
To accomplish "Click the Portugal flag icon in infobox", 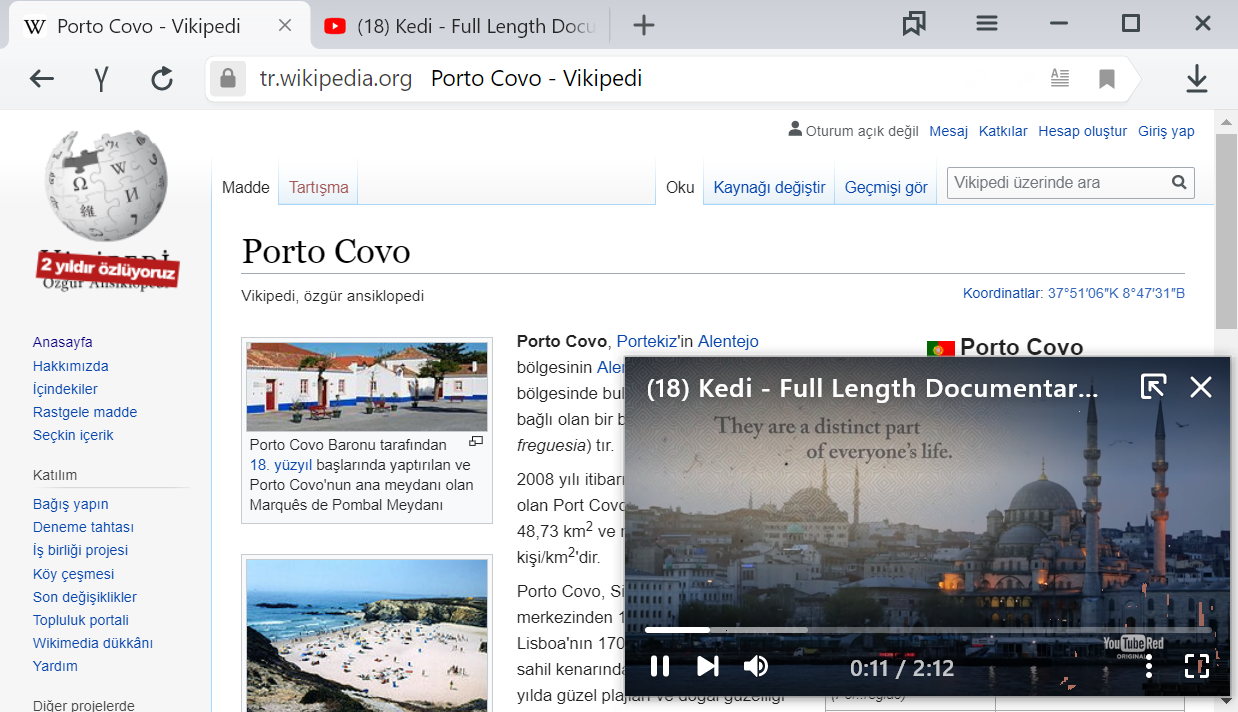I will tap(940, 349).
